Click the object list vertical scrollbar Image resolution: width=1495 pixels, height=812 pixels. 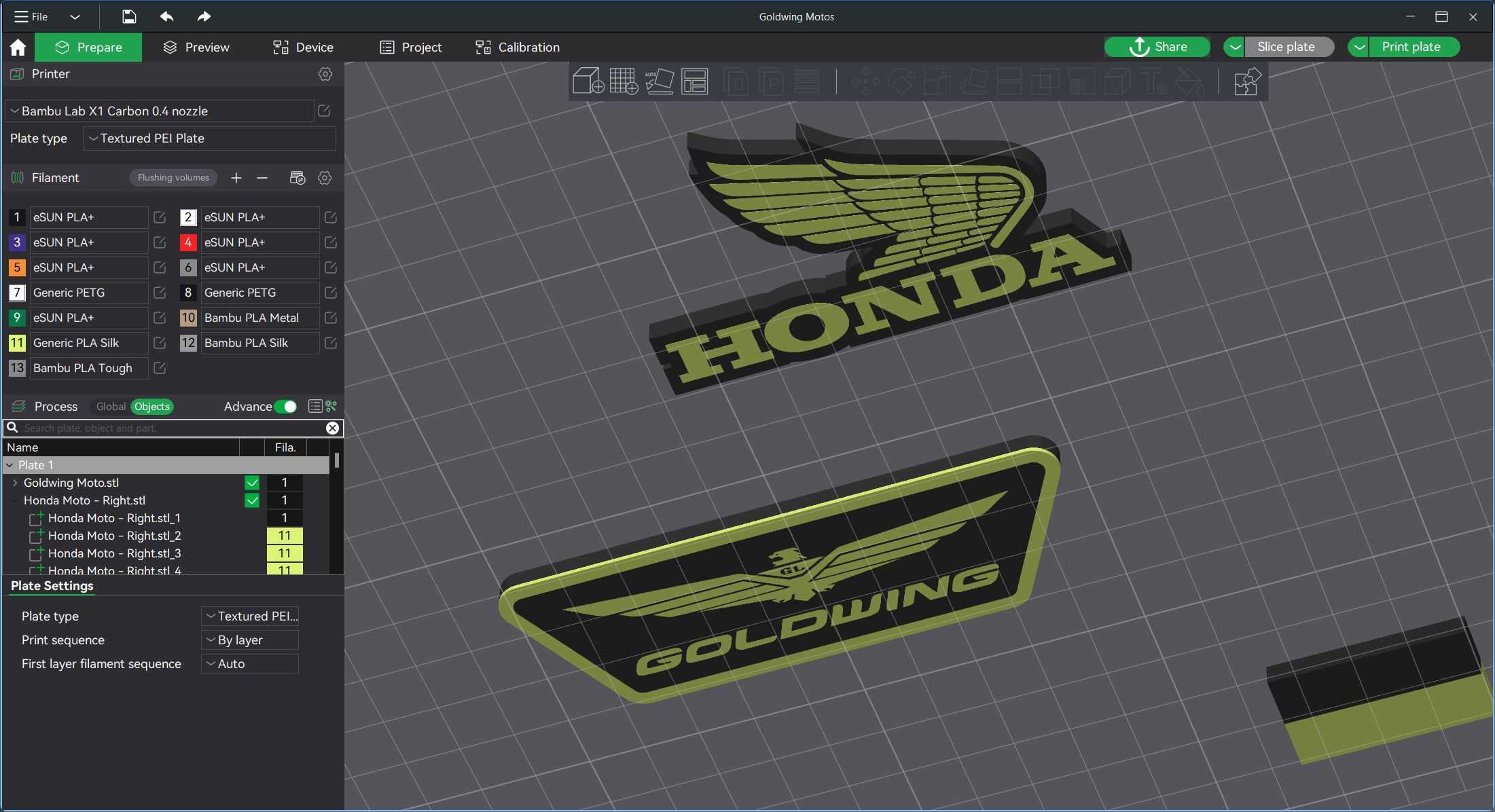click(336, 462)
